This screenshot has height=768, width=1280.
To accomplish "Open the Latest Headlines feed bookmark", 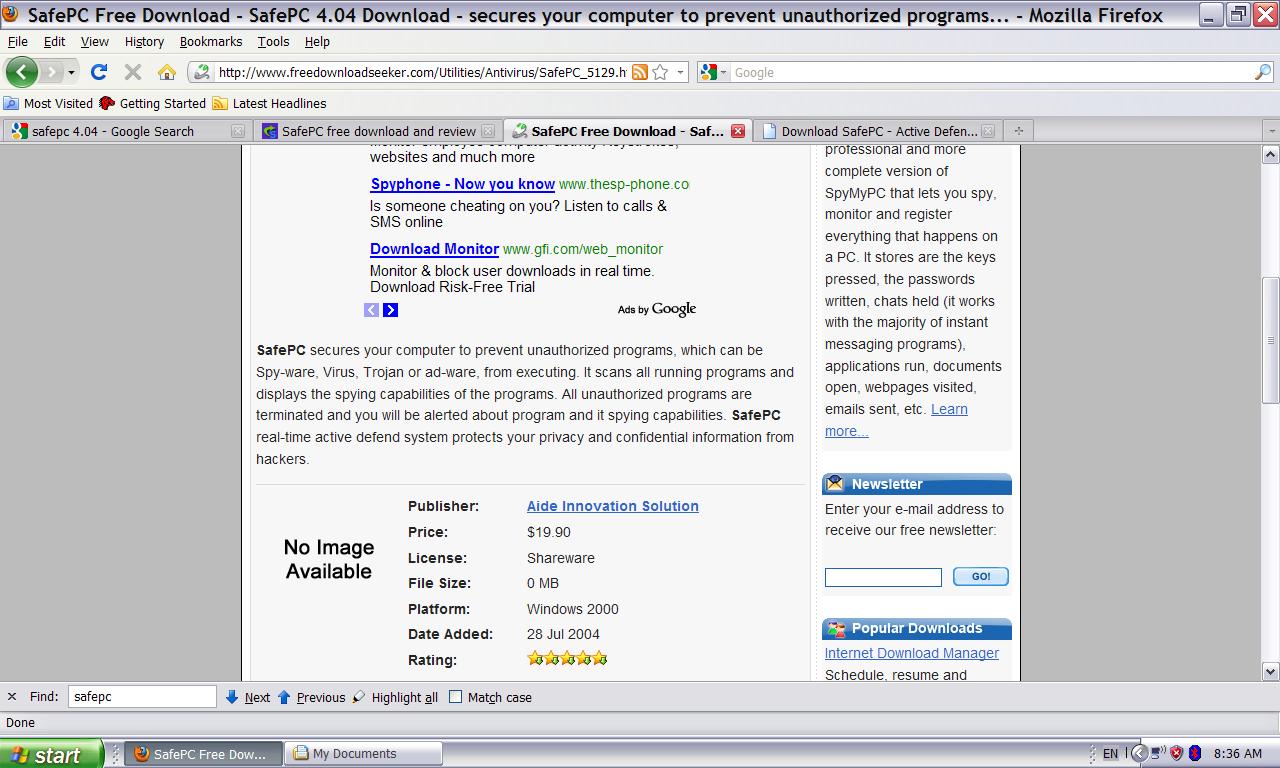I will pyautogui.click(x=270, y=103).
